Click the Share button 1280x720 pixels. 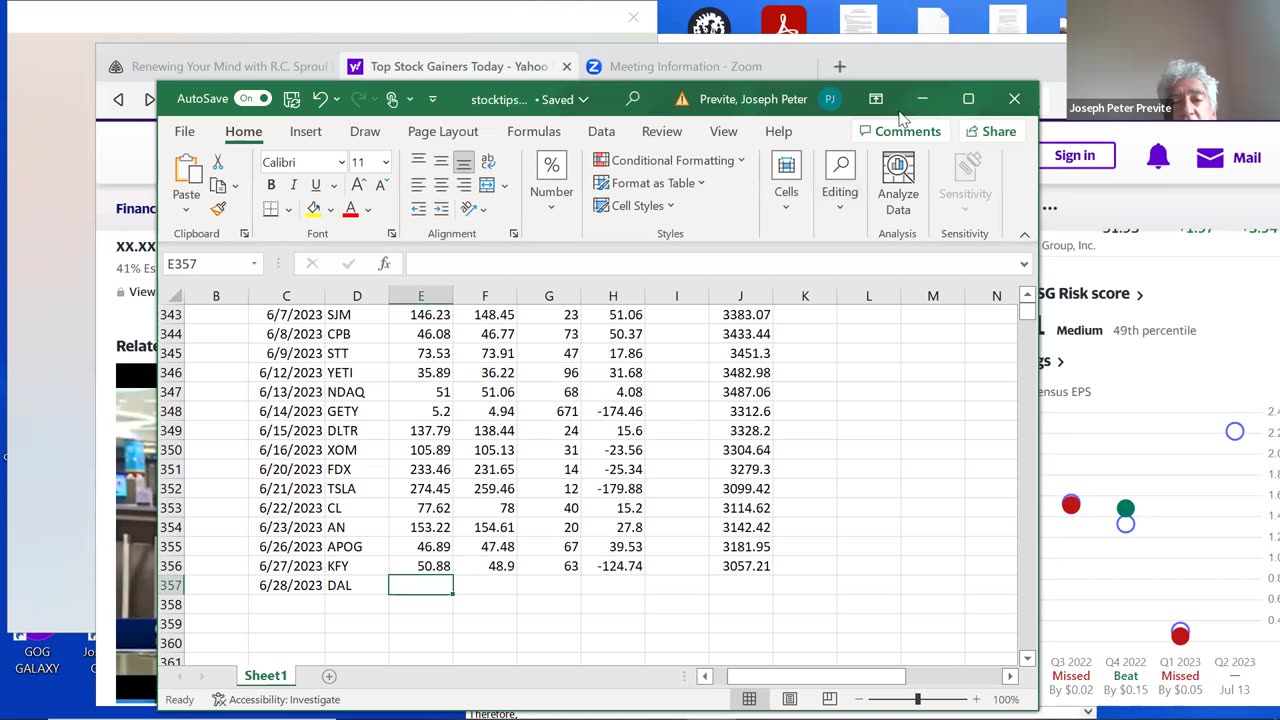(x=991, y=131)
